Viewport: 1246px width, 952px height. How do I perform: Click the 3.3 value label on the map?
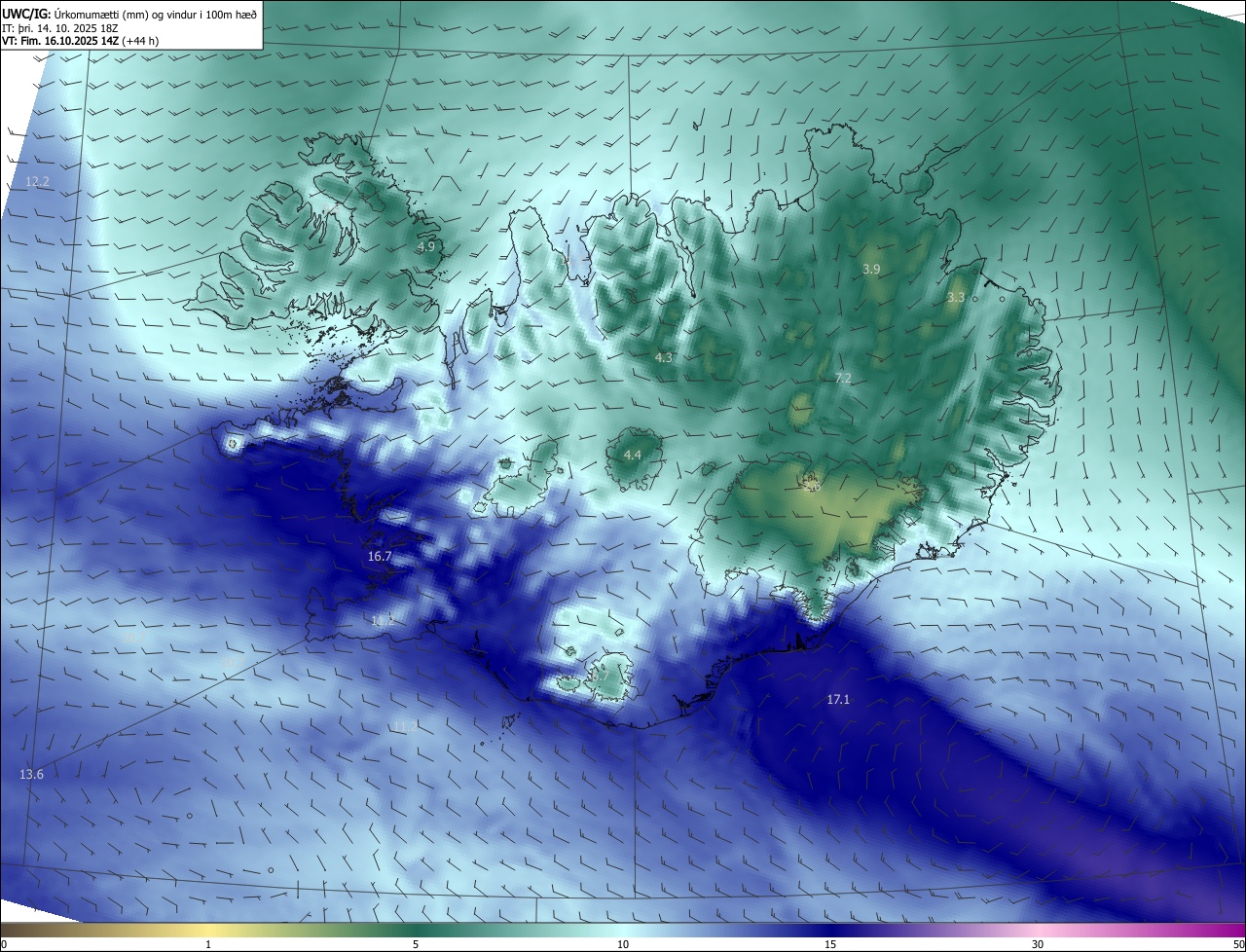(956, 298)
